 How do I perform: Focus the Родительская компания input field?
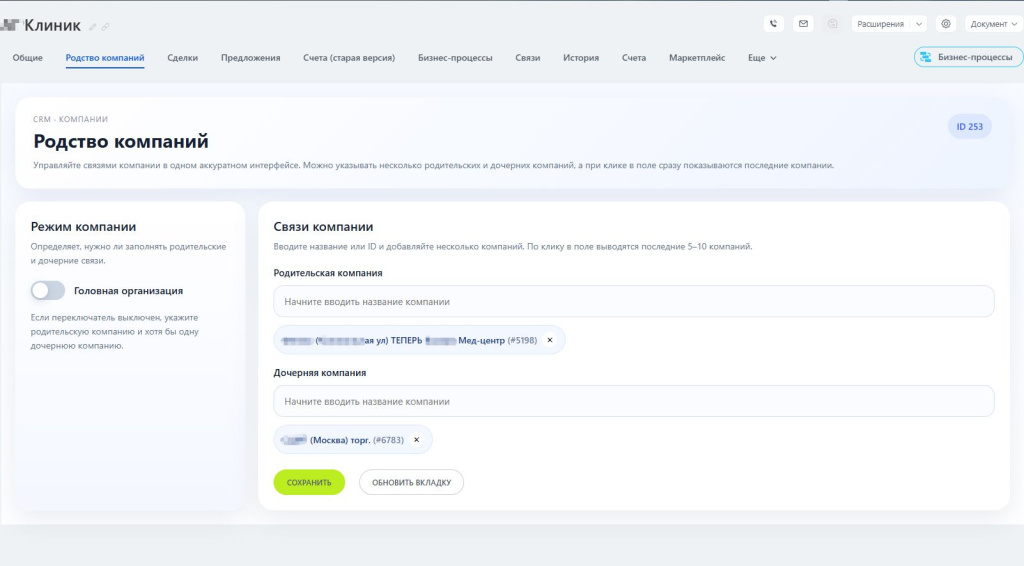(x=633, y=302)
